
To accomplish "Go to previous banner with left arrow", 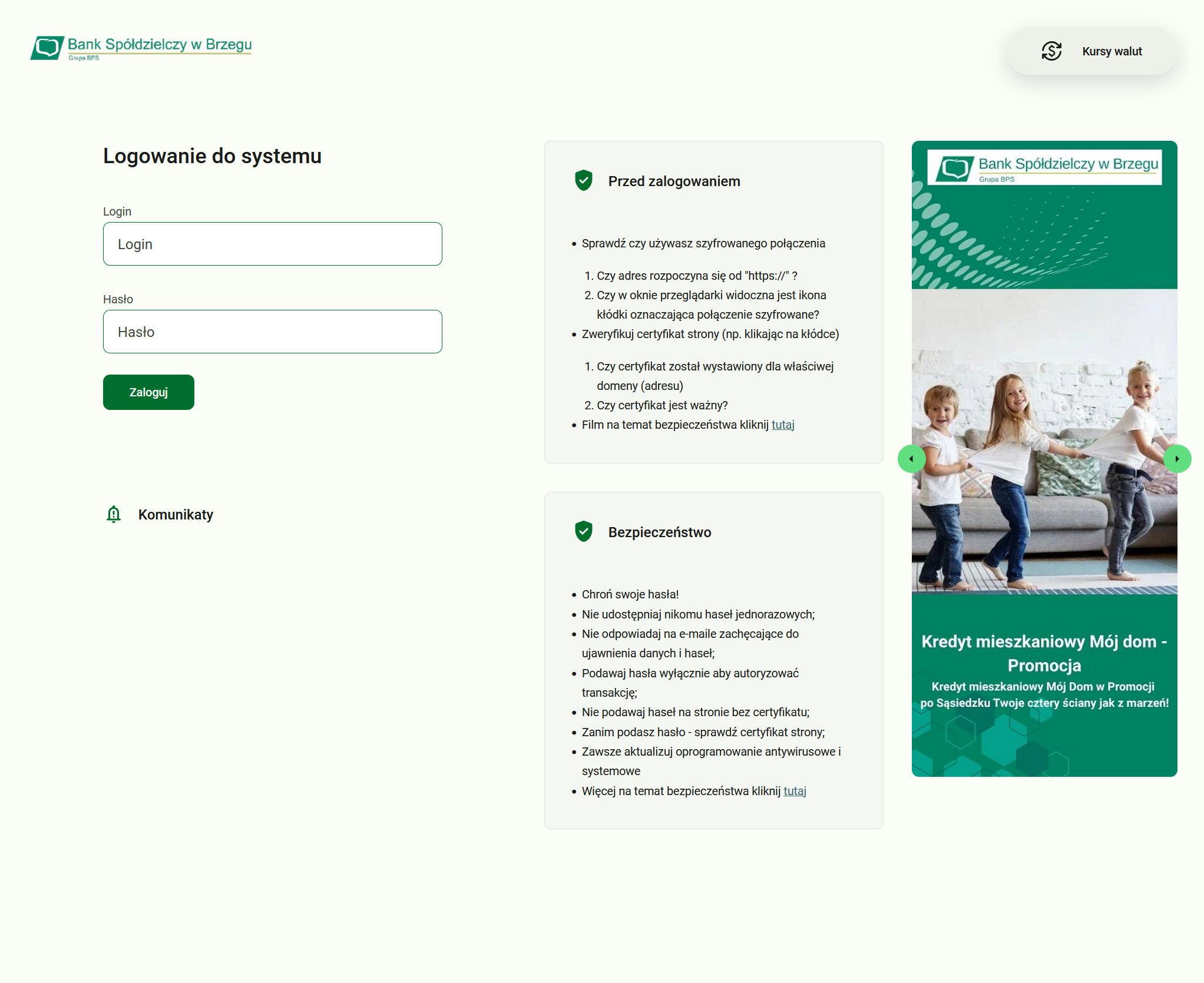I will pyautogui.click(x=912, y=459).
